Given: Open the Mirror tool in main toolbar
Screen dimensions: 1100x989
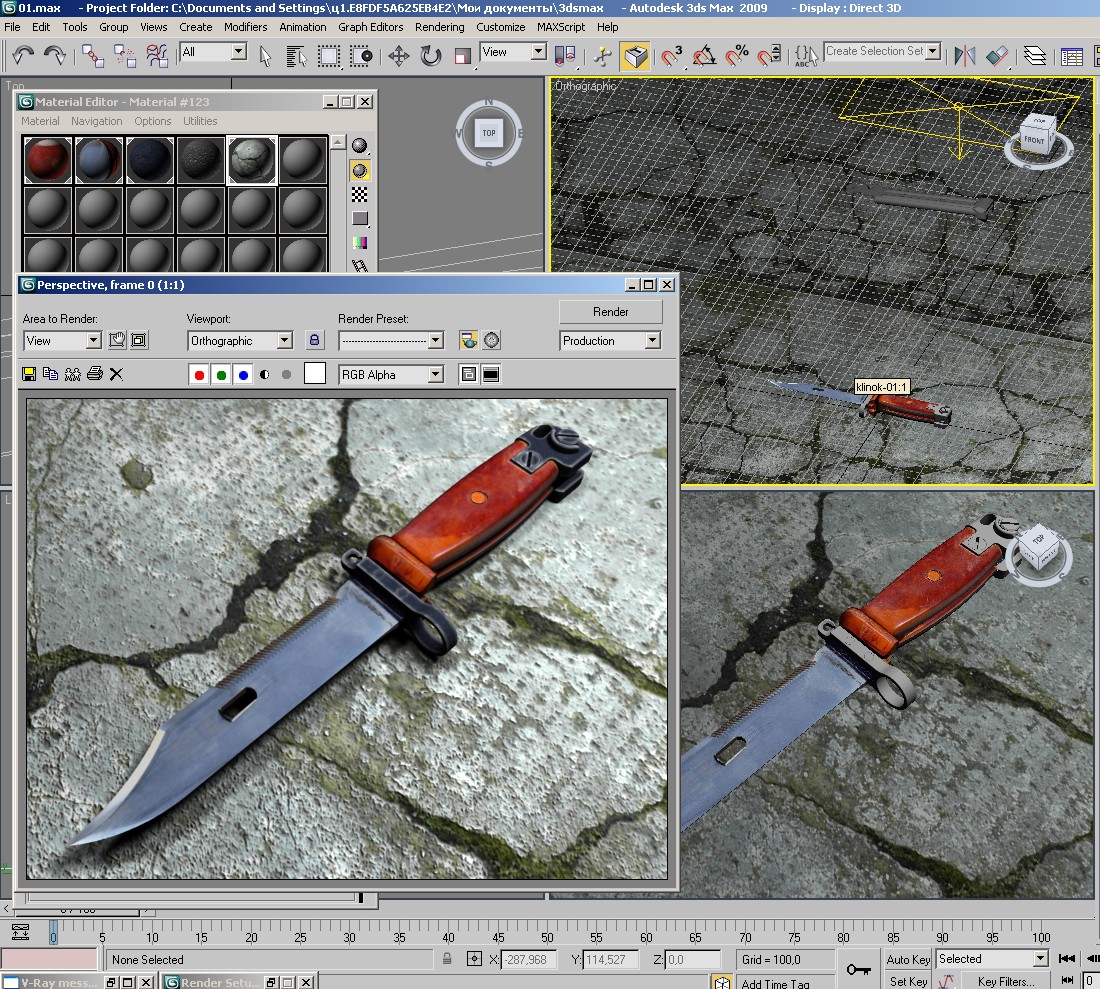Looking at the screenshot, I should coord(964,55).
